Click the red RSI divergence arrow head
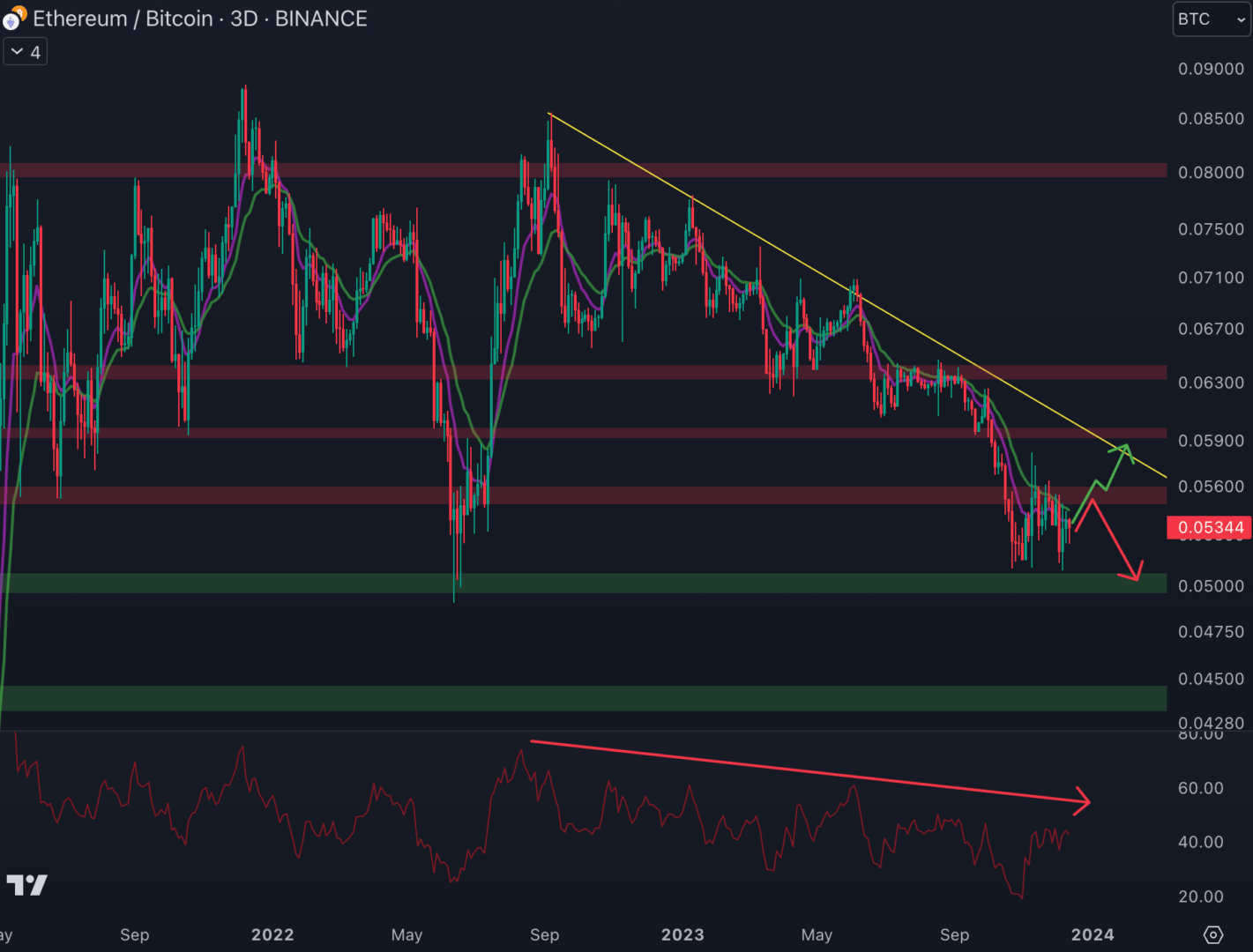 (x=1083, y=800)
